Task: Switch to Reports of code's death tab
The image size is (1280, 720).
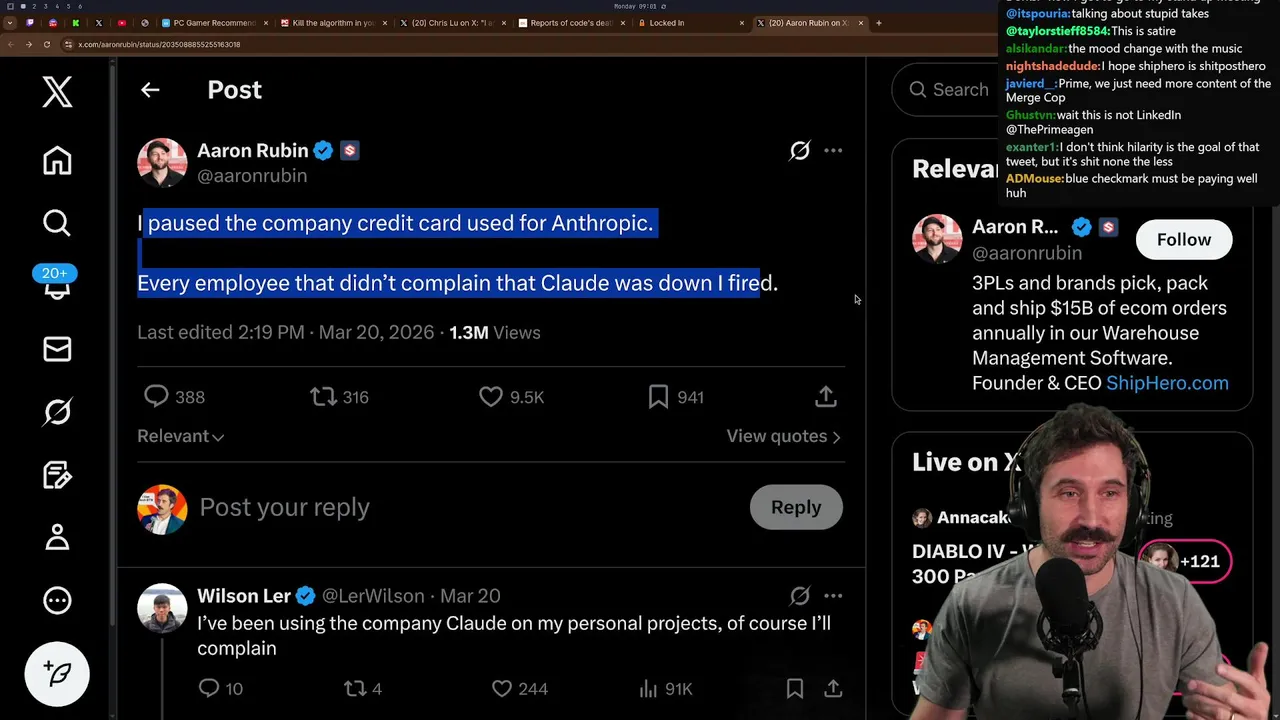Action: [x=571, y=23]
